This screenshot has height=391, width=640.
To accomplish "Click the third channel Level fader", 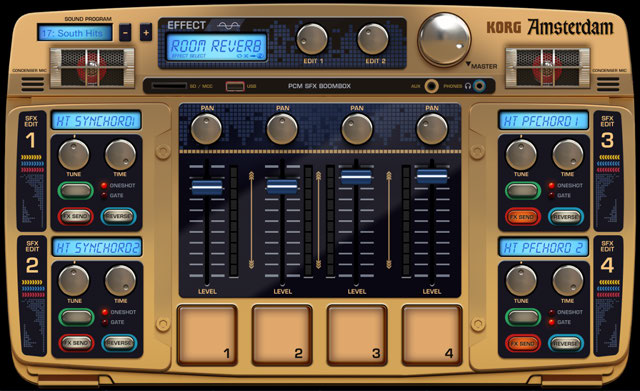I will (356, 176).
